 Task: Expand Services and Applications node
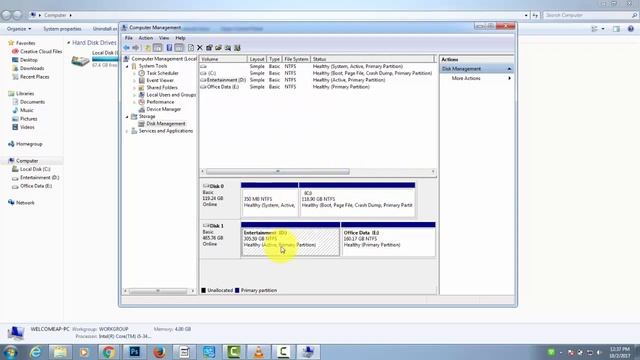(x=127, y=131)
